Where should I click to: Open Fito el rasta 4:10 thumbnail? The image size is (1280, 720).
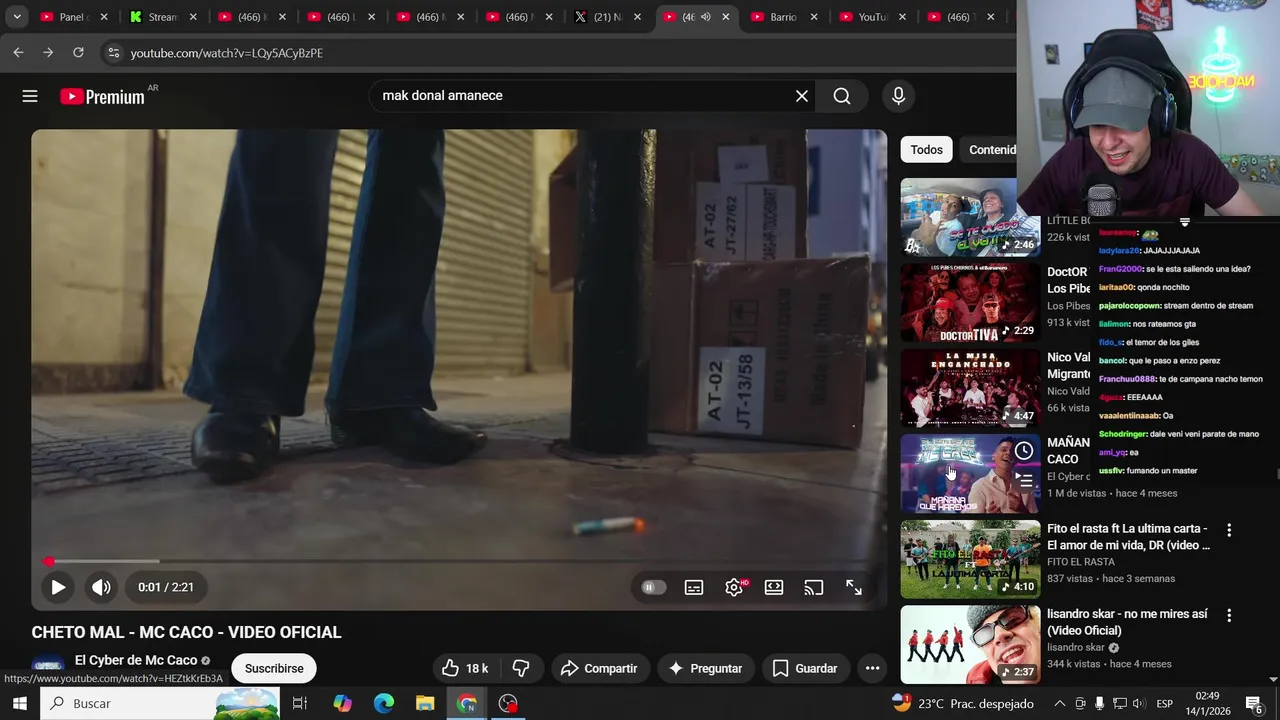(x=970, y=559)
